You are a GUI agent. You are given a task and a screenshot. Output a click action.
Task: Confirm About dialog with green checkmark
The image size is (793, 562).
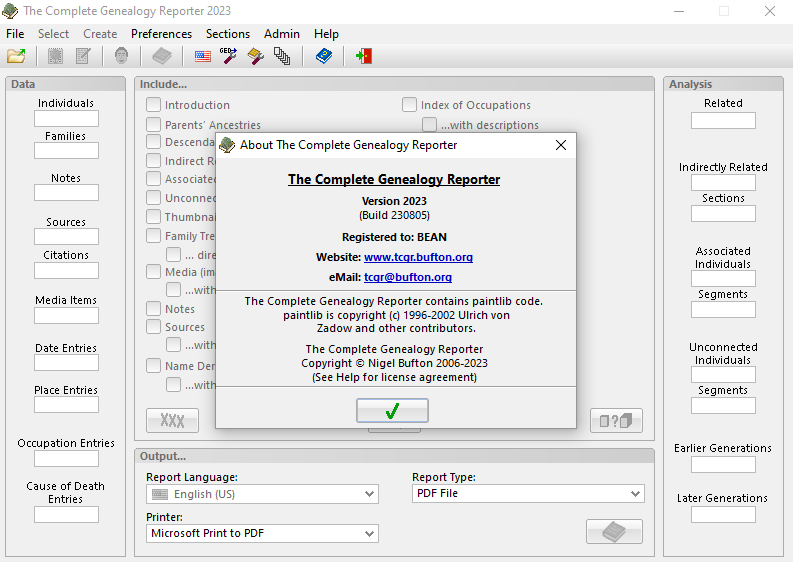coord(392,410)
